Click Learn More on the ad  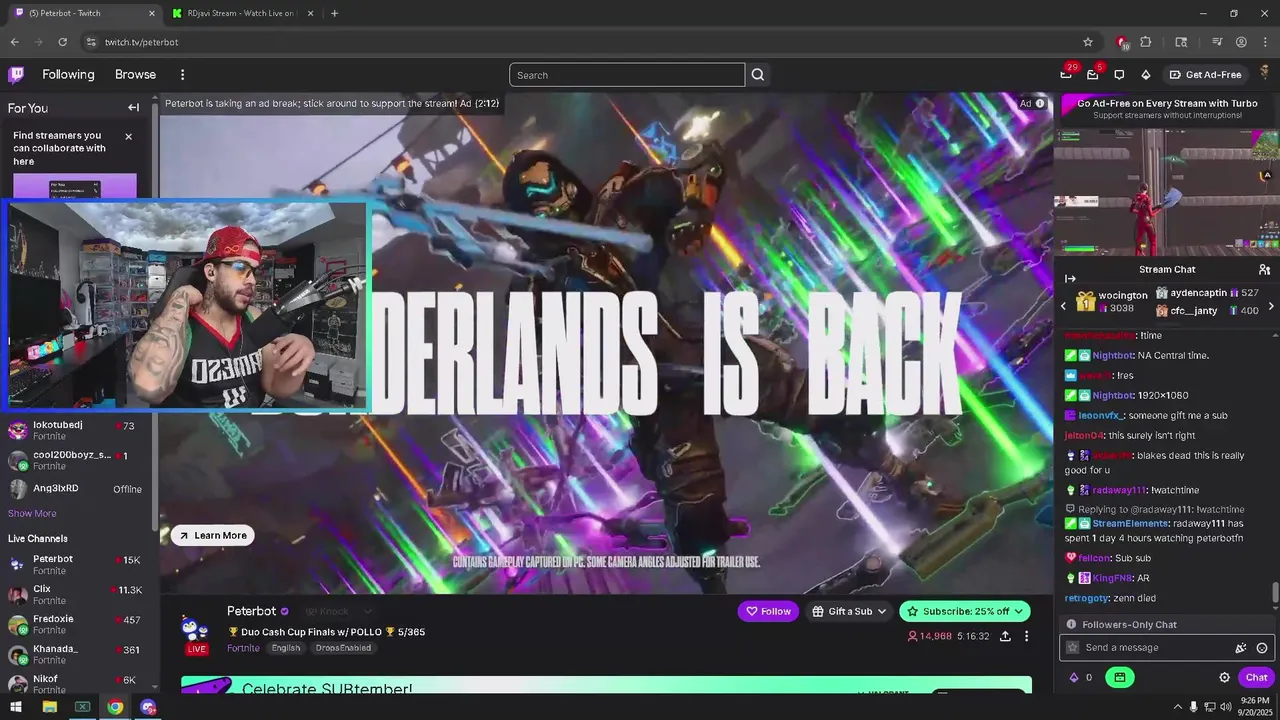[213, 535]
